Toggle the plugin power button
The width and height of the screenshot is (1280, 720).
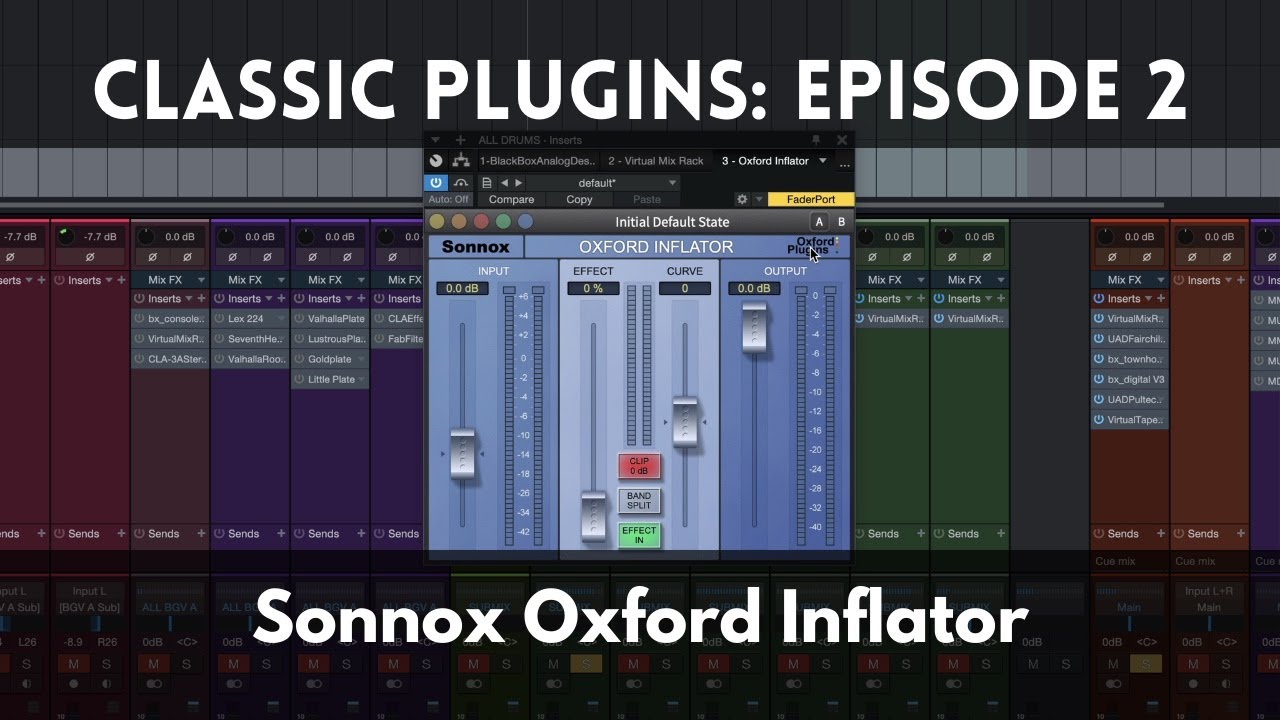point(436,183)
